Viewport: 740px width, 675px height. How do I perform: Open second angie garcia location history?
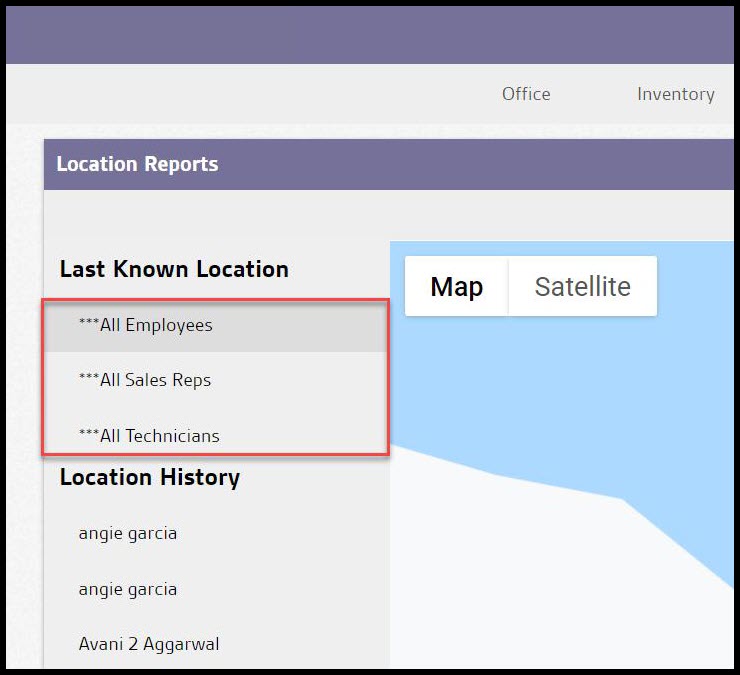128,589
